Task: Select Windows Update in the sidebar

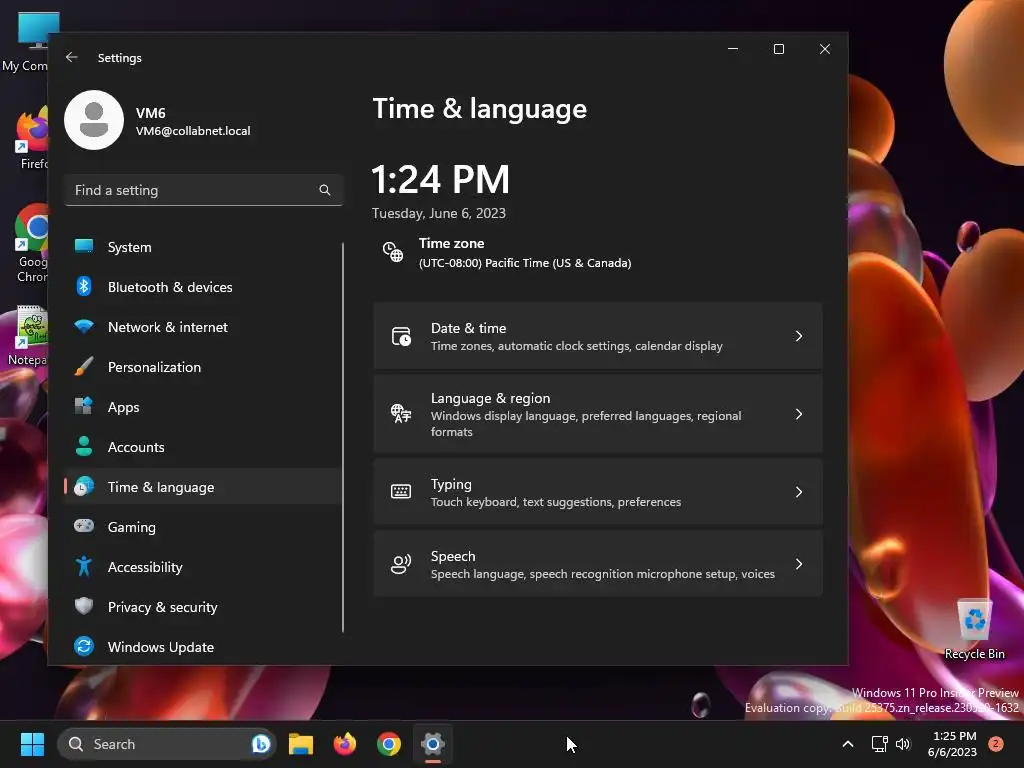Action: click(202, 647)
